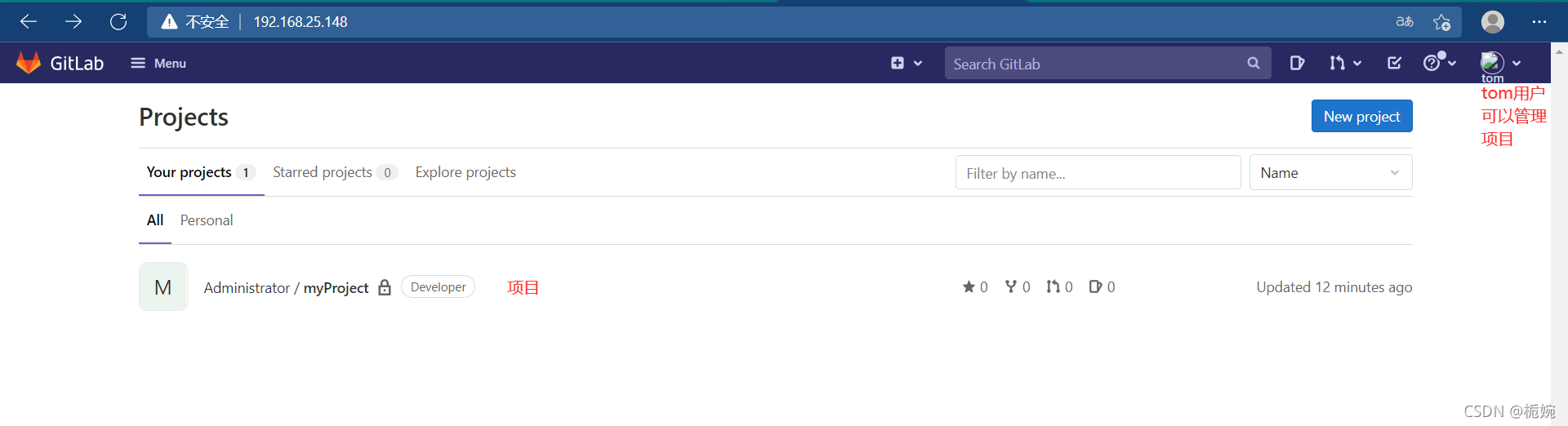Go forward in browser

tap(73, 22)
